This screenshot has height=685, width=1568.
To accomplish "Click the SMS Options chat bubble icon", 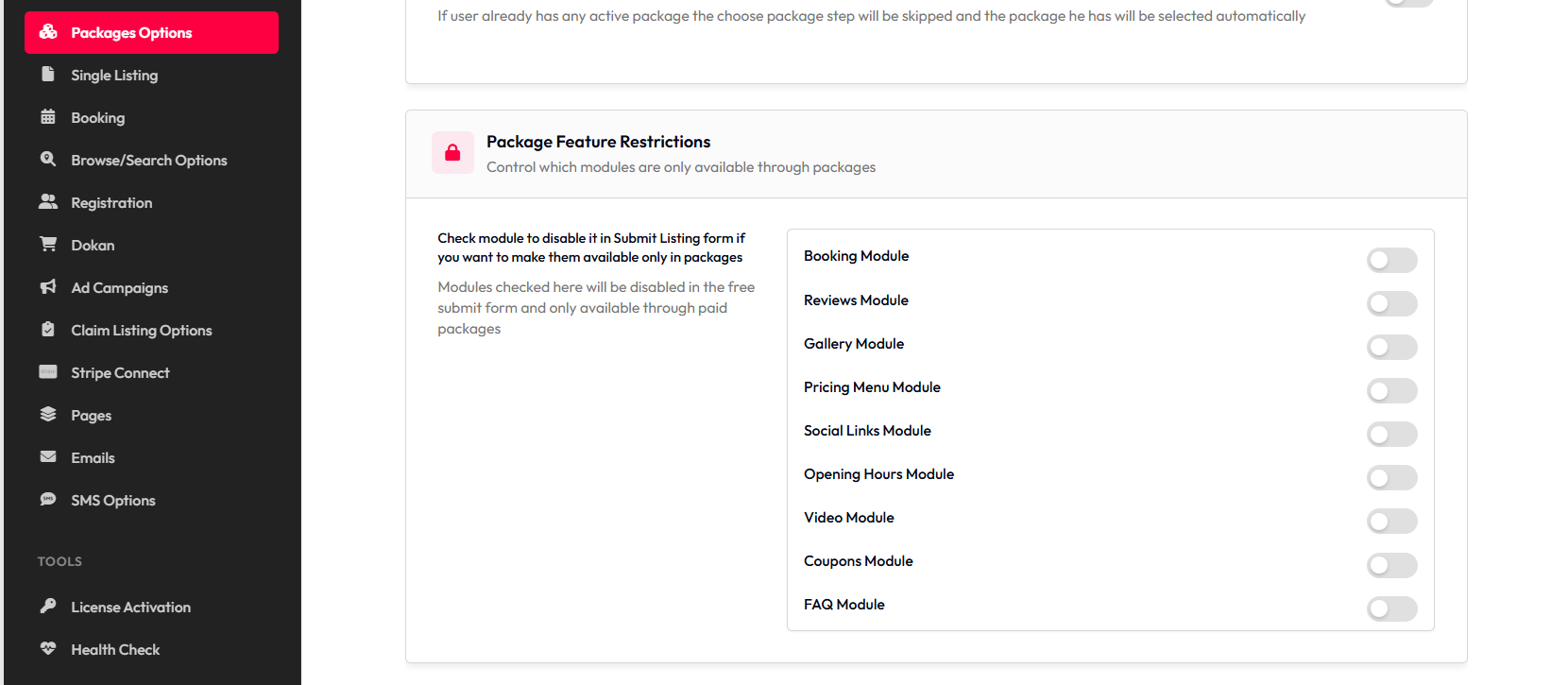I will (48, 499).
